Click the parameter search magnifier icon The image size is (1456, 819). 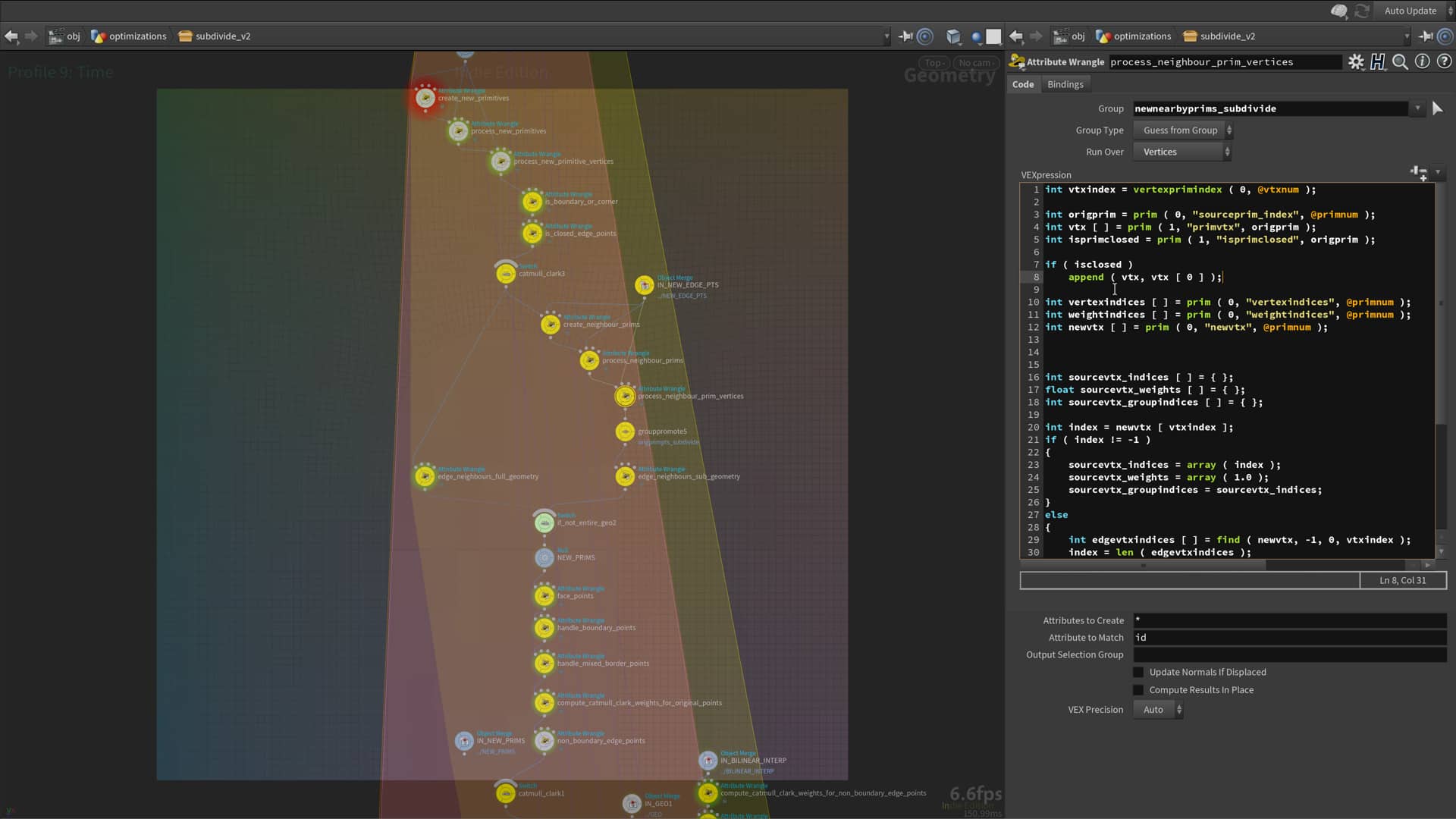coord(1400,62)
